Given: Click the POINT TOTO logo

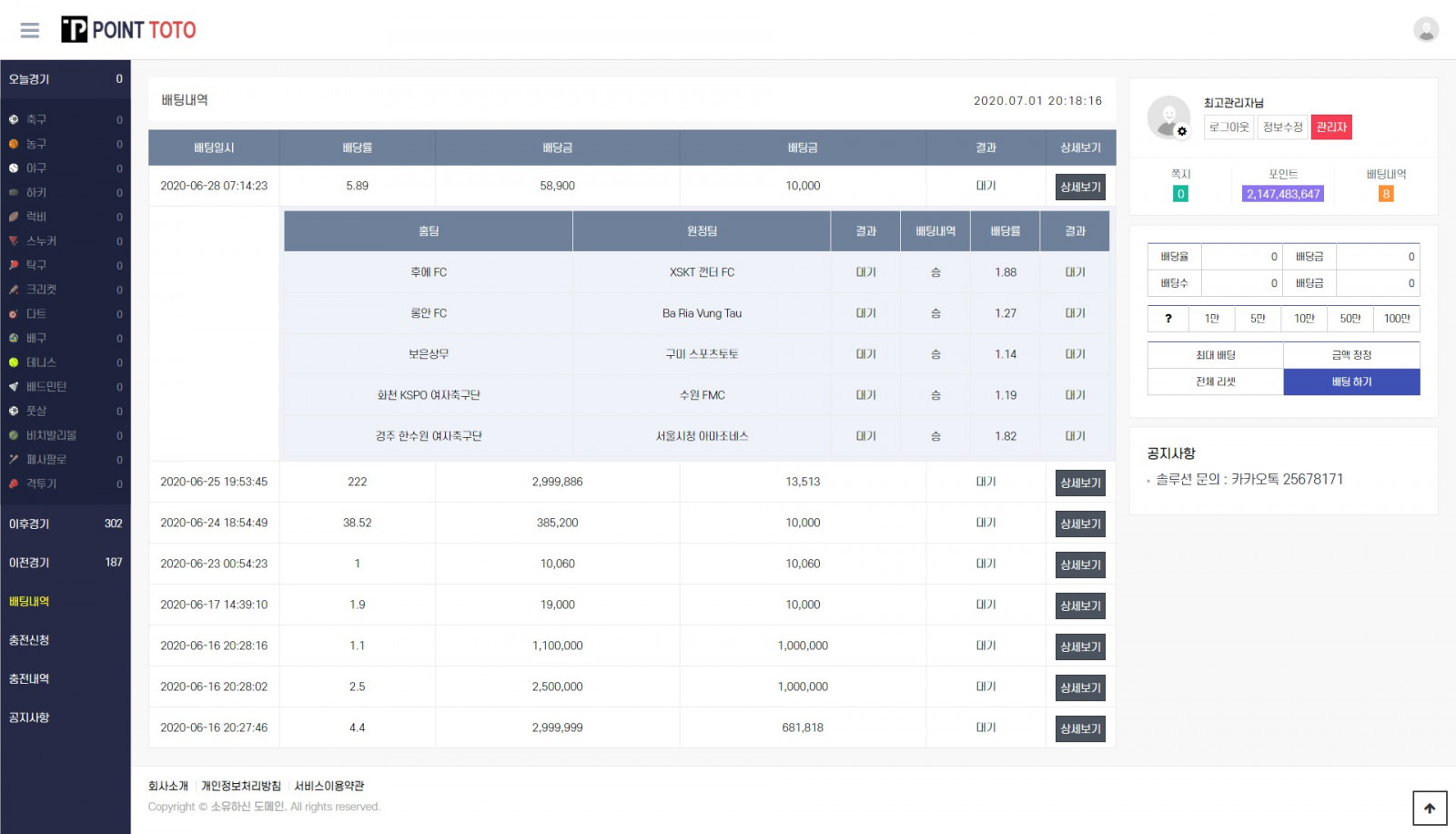Looking at the screenshot, I should (128, 30).
